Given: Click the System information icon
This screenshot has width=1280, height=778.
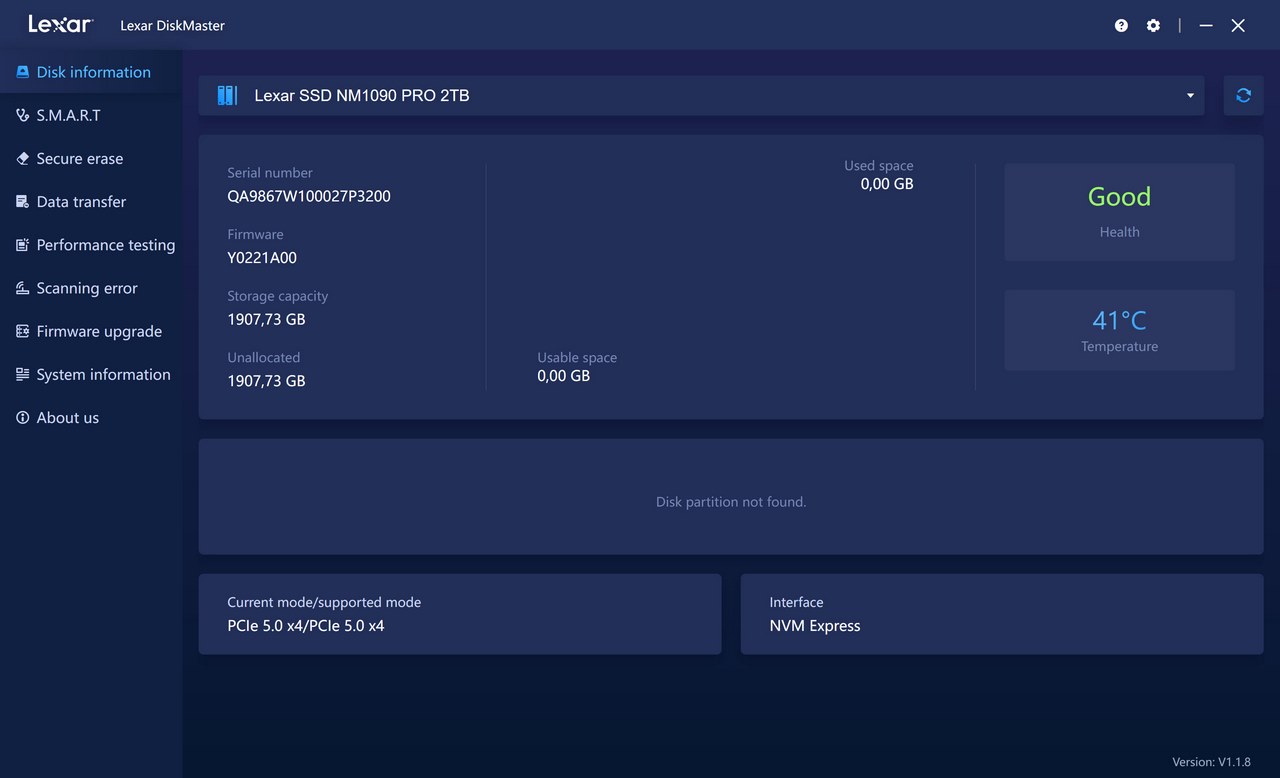Looking at the screenshot, I should [22, 374].
